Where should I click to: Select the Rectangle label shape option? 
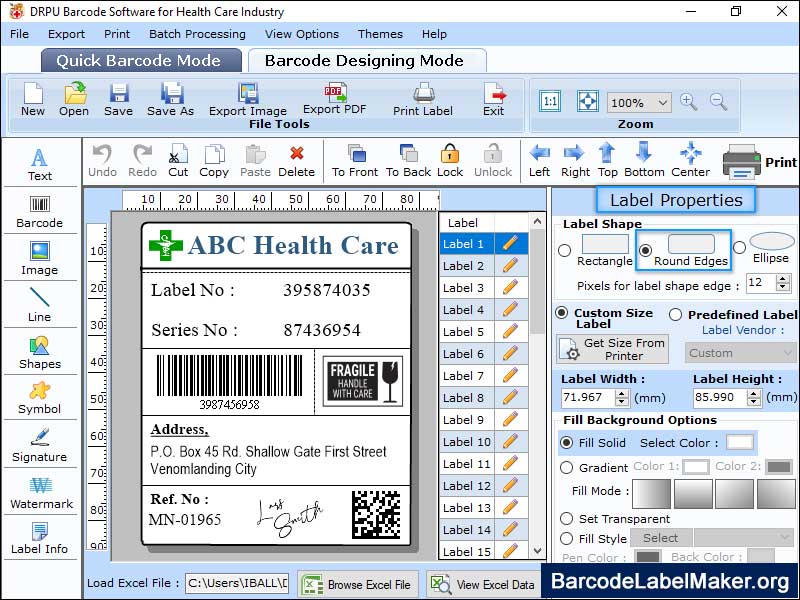click(x=564, y=251)
